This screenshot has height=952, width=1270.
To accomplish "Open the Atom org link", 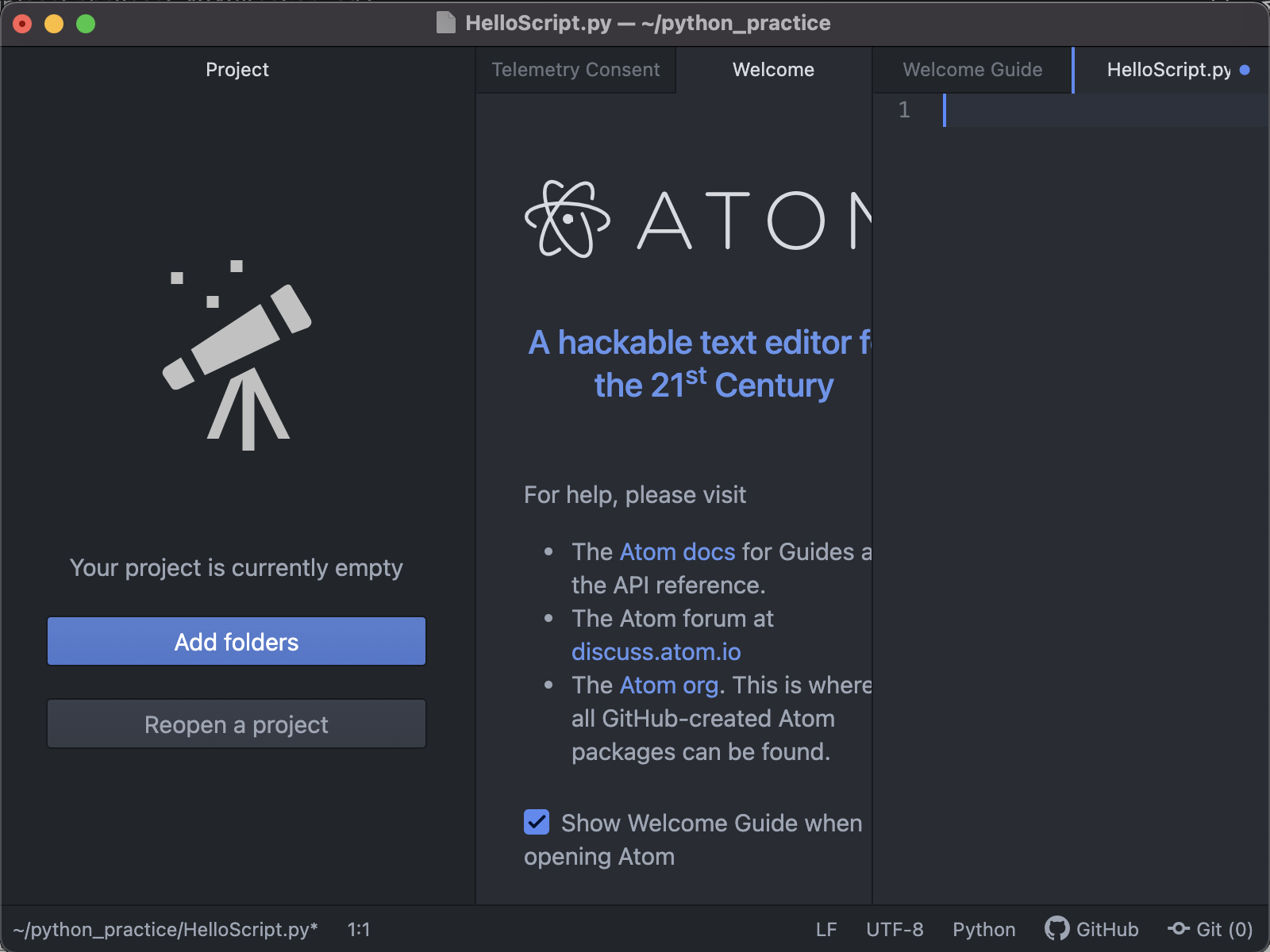I will 668,685.
